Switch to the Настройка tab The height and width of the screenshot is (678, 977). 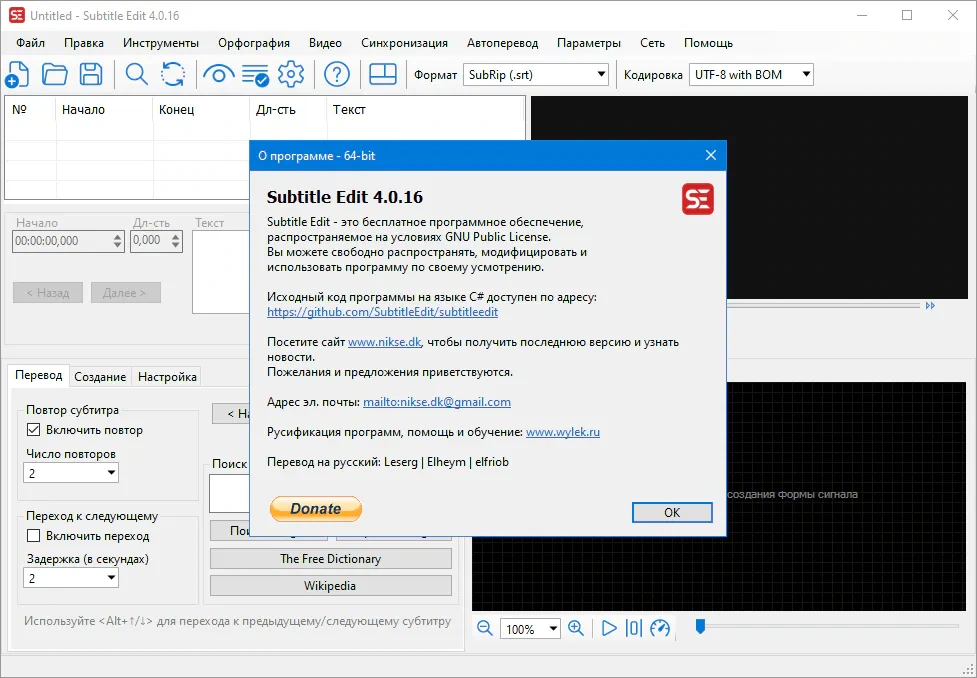pos(167,376)
